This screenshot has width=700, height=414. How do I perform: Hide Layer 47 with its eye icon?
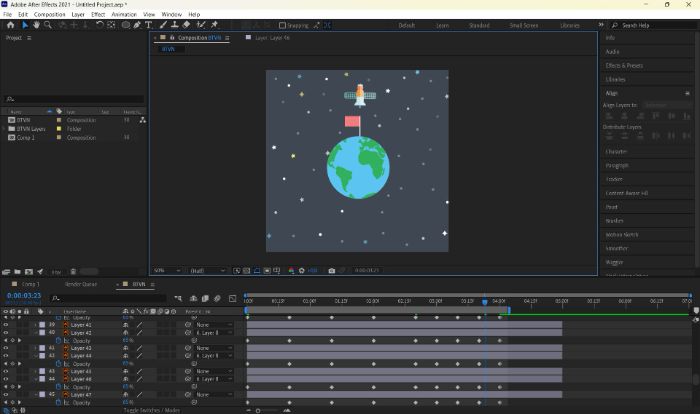pyautogui.click(x=6, y=395)
